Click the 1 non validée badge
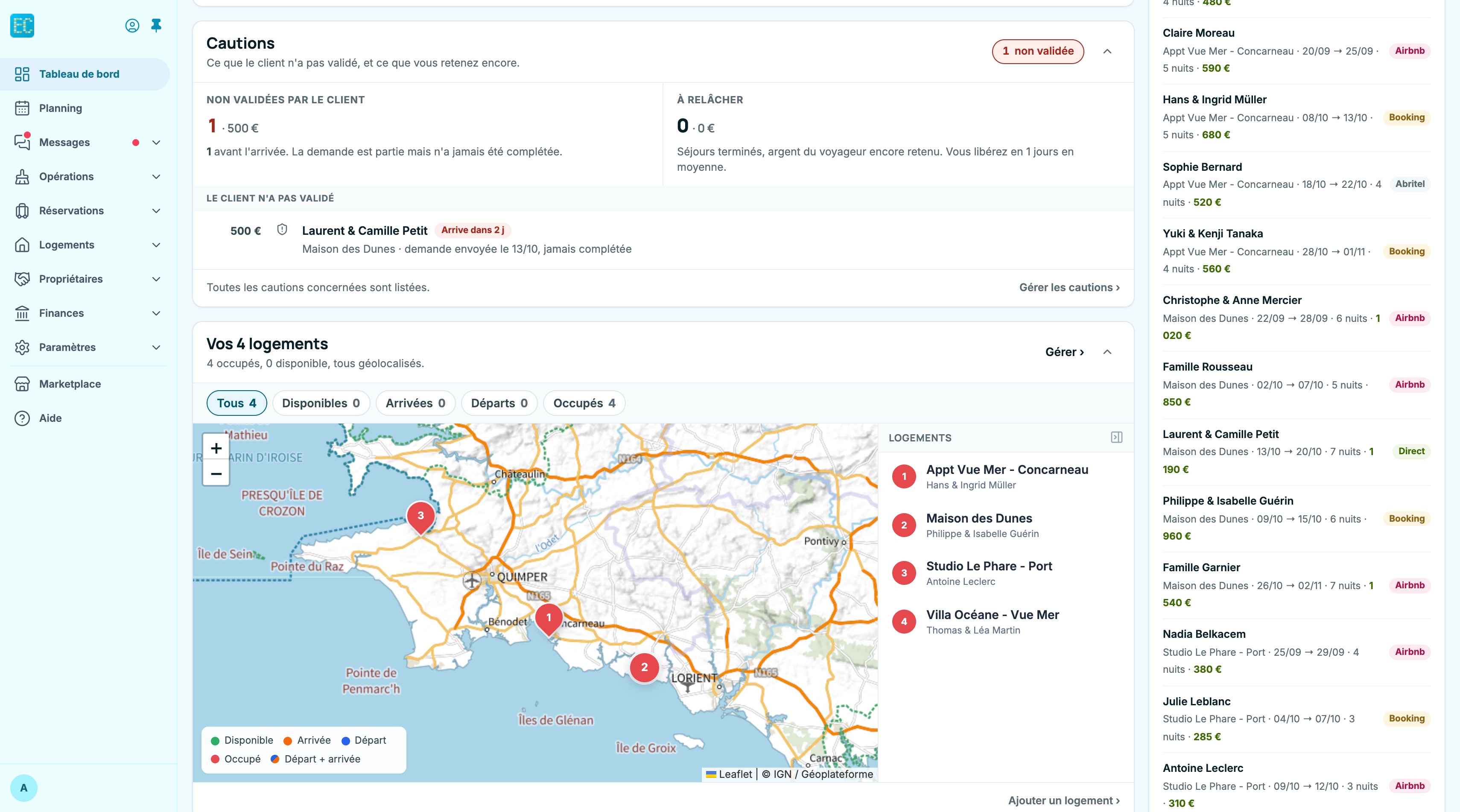 1038,51
